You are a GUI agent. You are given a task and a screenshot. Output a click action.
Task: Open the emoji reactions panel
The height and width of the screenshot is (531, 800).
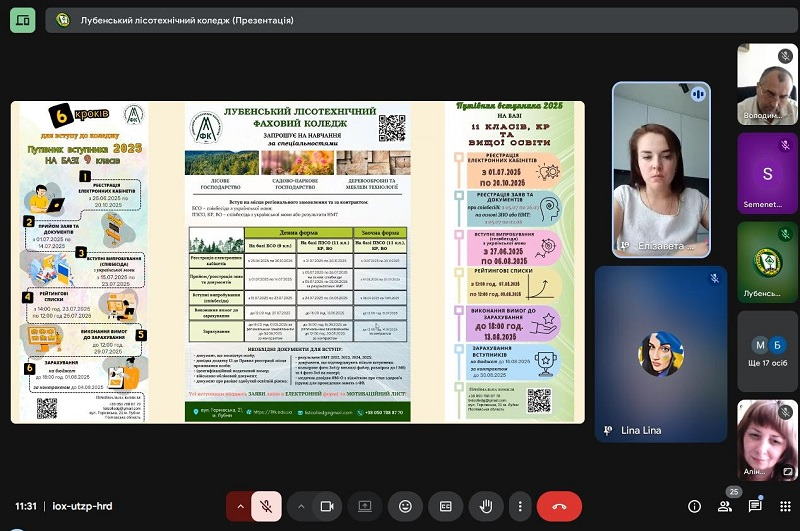[405, 506]
